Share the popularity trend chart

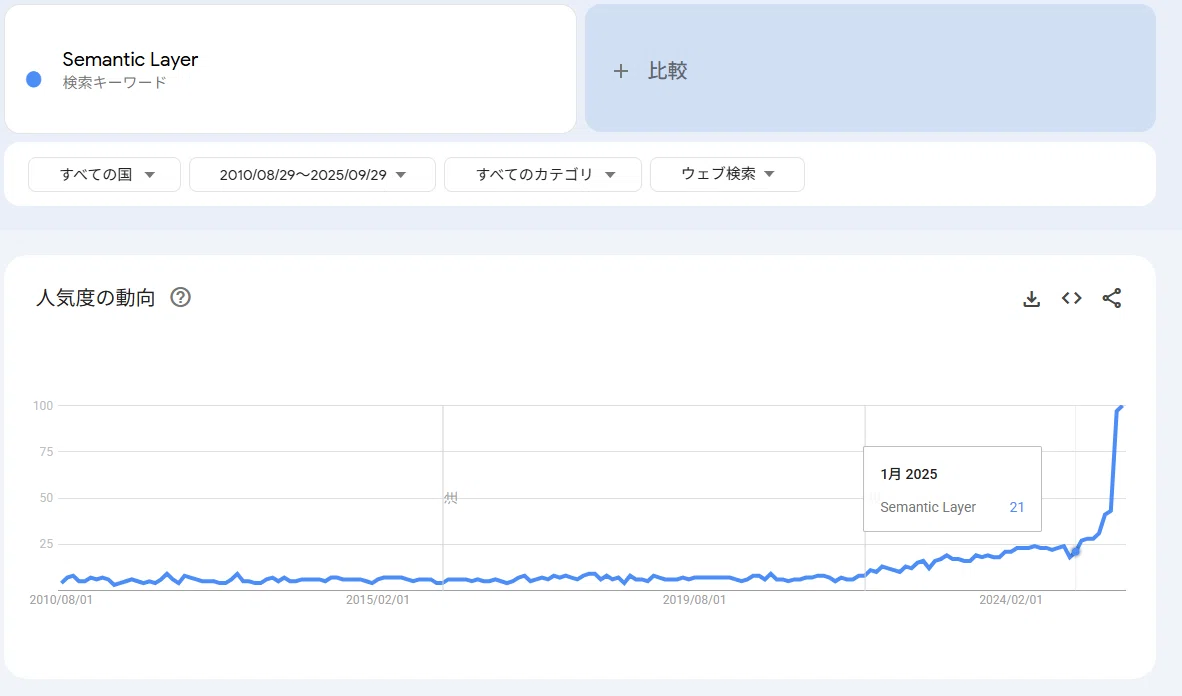coord(1112,298)
